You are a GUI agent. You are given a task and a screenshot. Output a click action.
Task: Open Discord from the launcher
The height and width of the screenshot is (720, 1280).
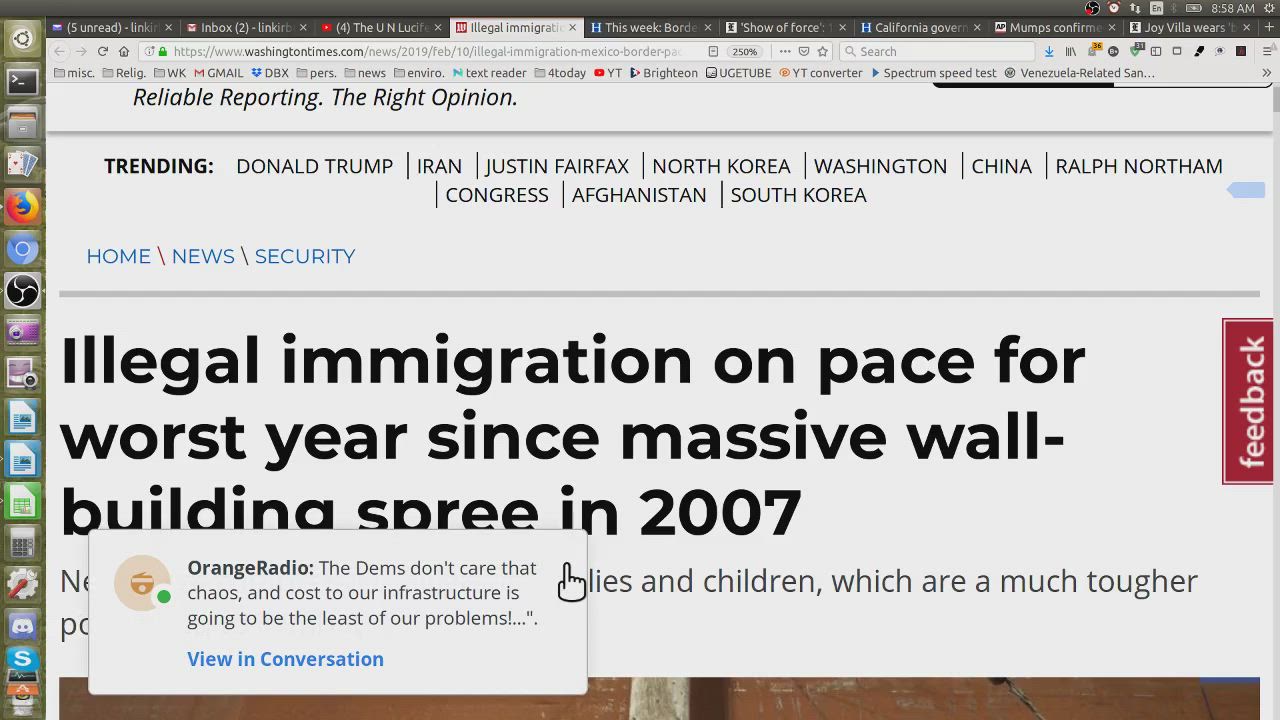tap(22, 626)
